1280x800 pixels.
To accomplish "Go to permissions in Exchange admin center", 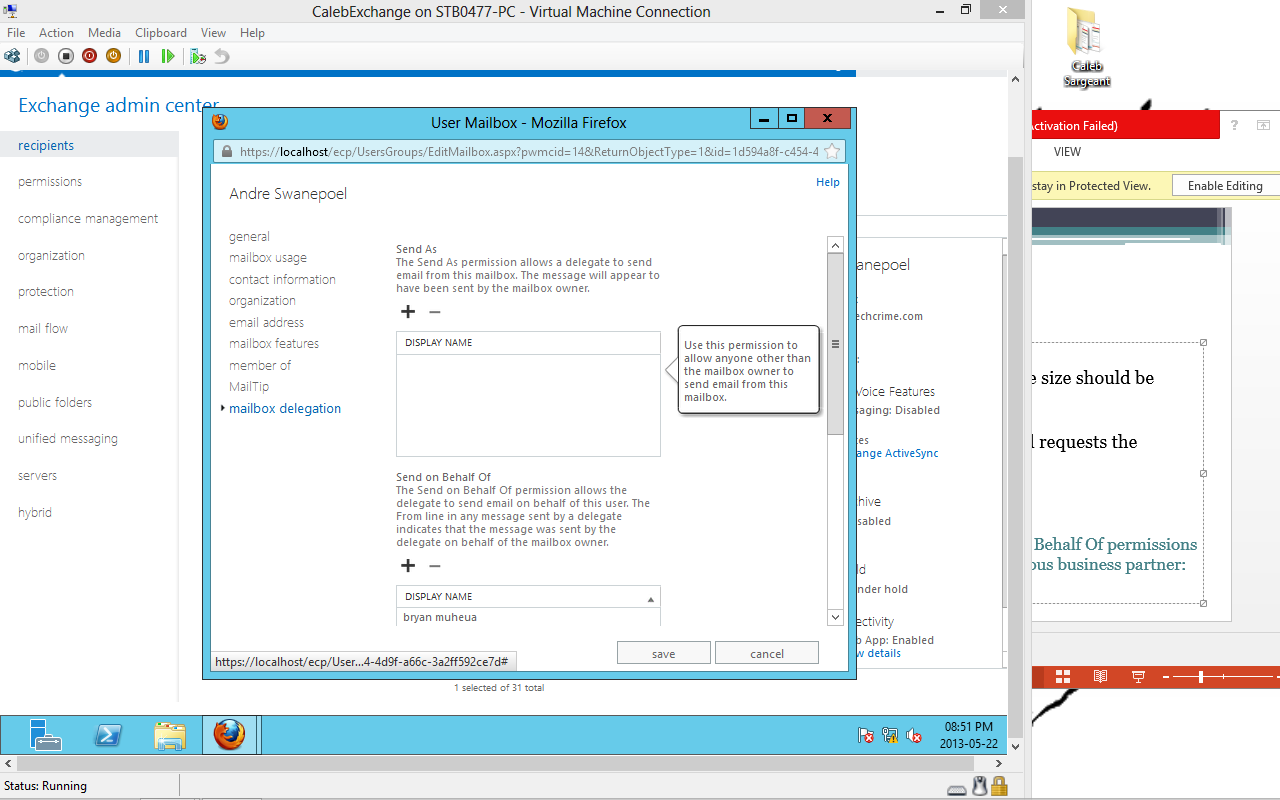I will click(x=50, y=182).
